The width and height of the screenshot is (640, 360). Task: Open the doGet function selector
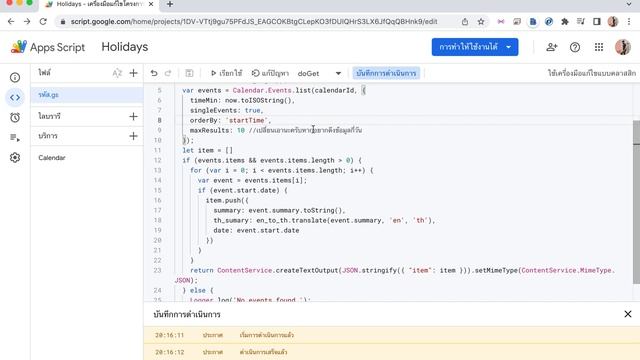319,73
